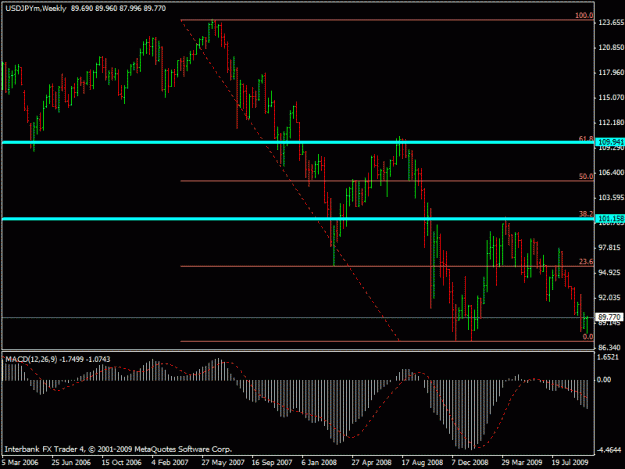625x469 pixels.
Task: Click the 106.400 price axis value
Action: pyautogui.click(x=611, y=173)
